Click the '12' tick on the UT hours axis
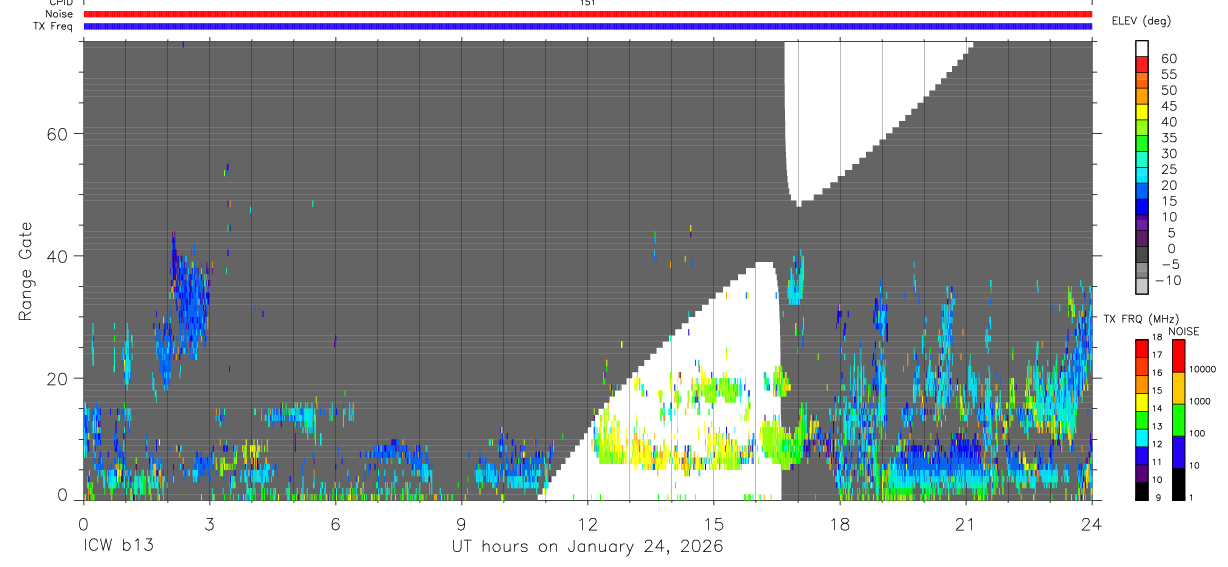 coord(588,523)
